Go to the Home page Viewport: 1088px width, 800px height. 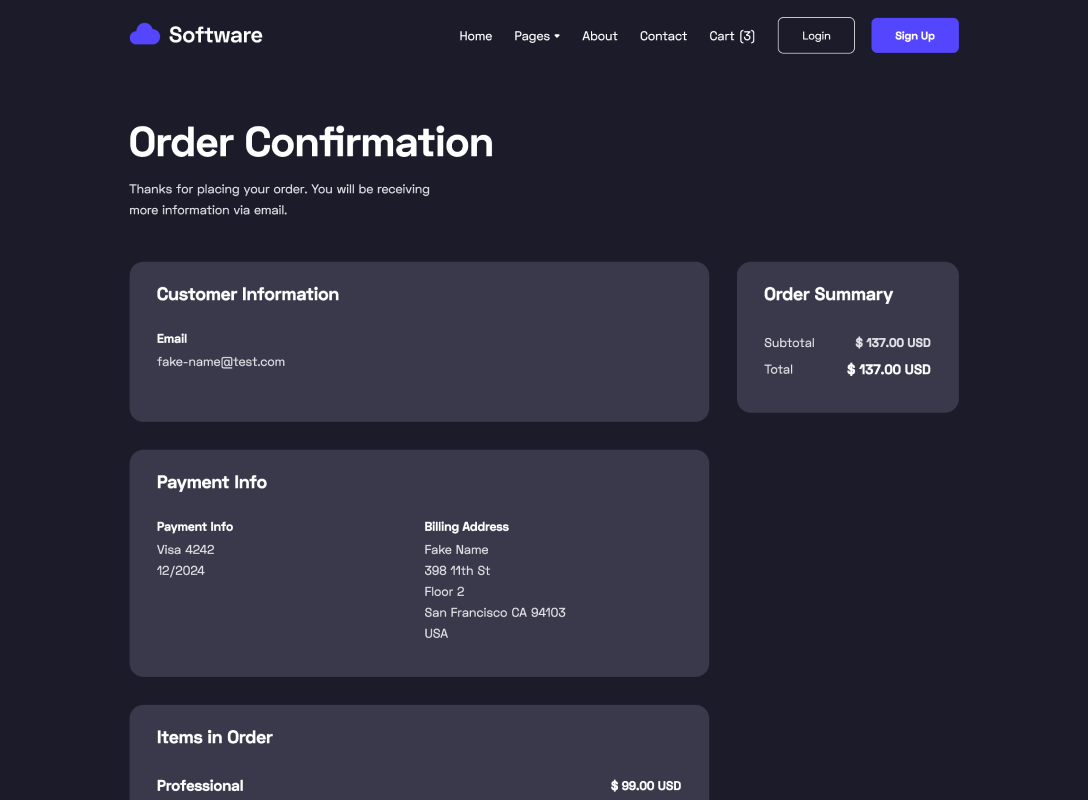tap(475, 35)
